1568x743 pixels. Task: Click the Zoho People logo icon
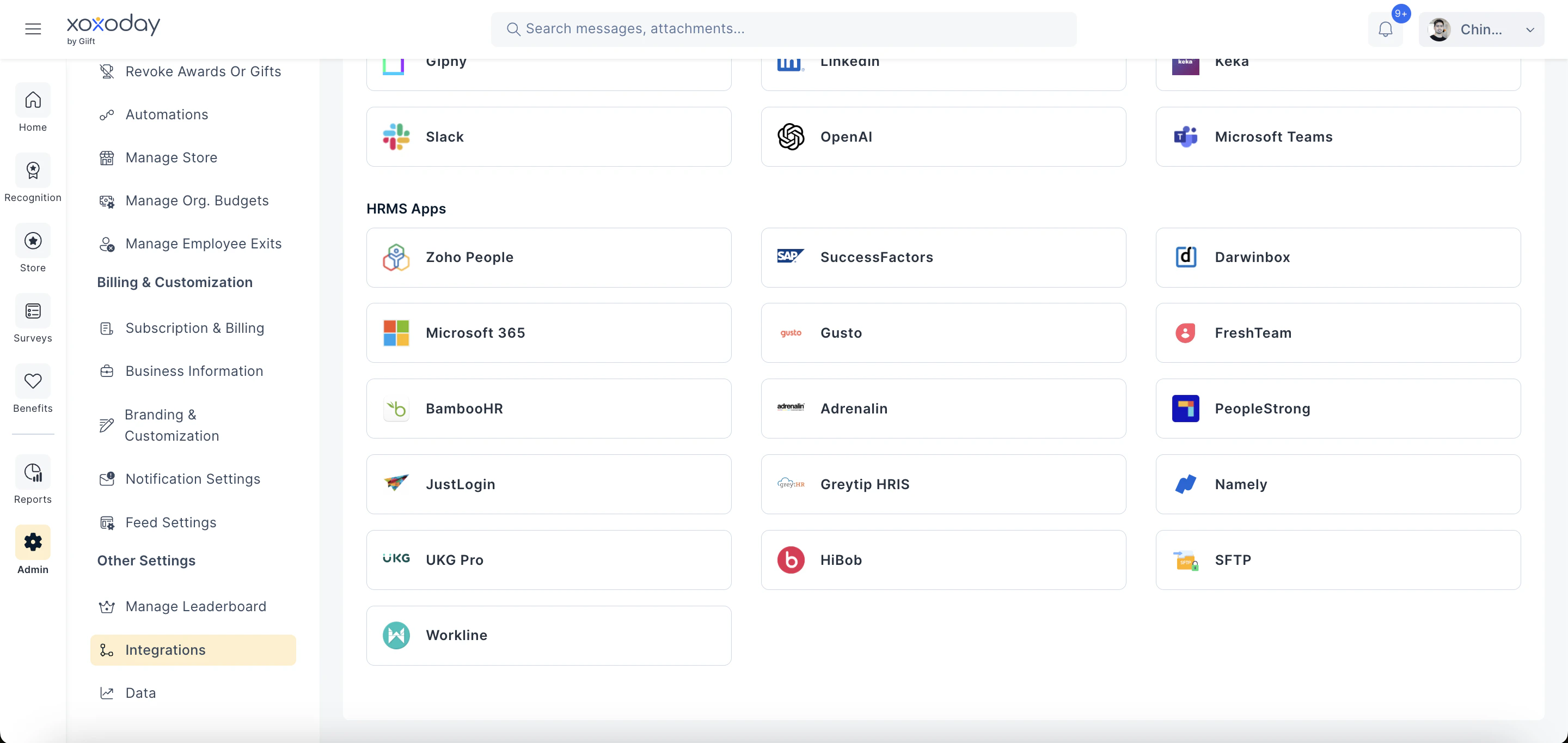pos(396,258)
